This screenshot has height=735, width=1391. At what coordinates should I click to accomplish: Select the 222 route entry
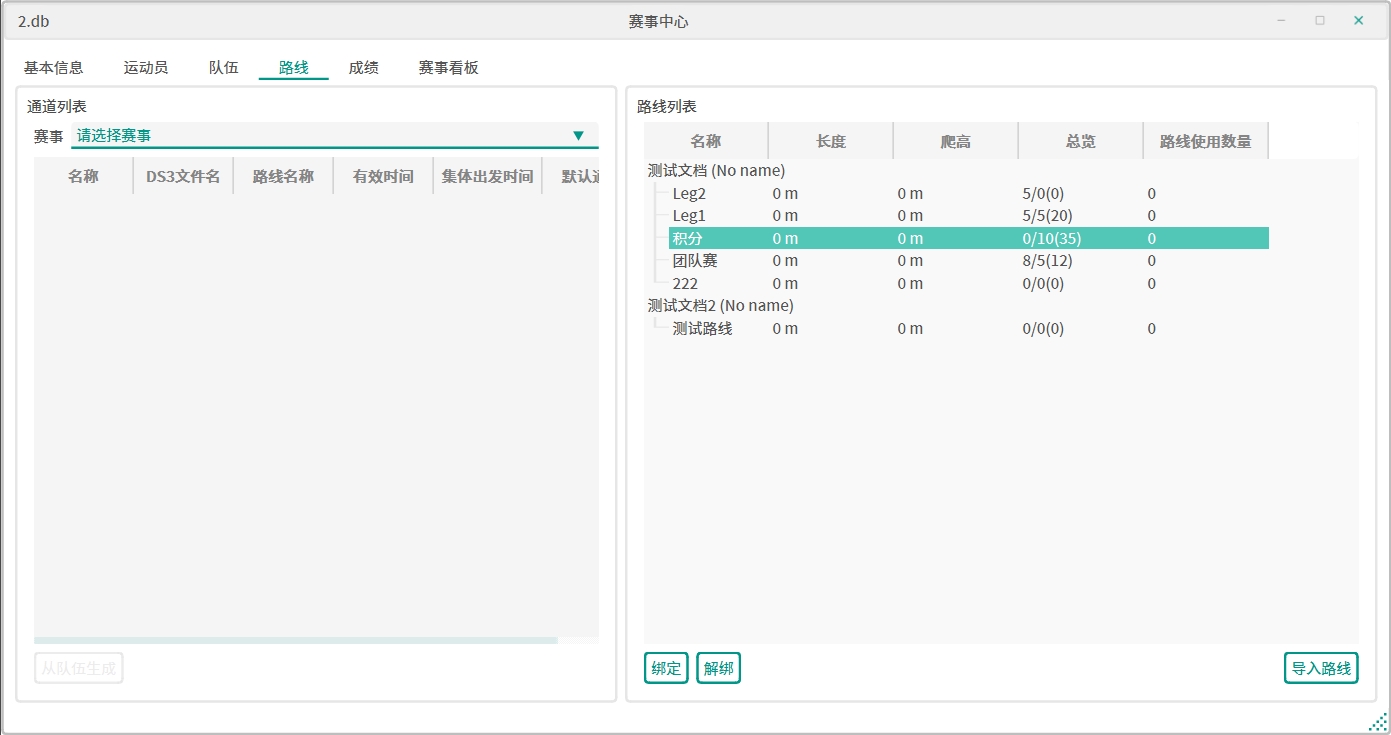685,284
